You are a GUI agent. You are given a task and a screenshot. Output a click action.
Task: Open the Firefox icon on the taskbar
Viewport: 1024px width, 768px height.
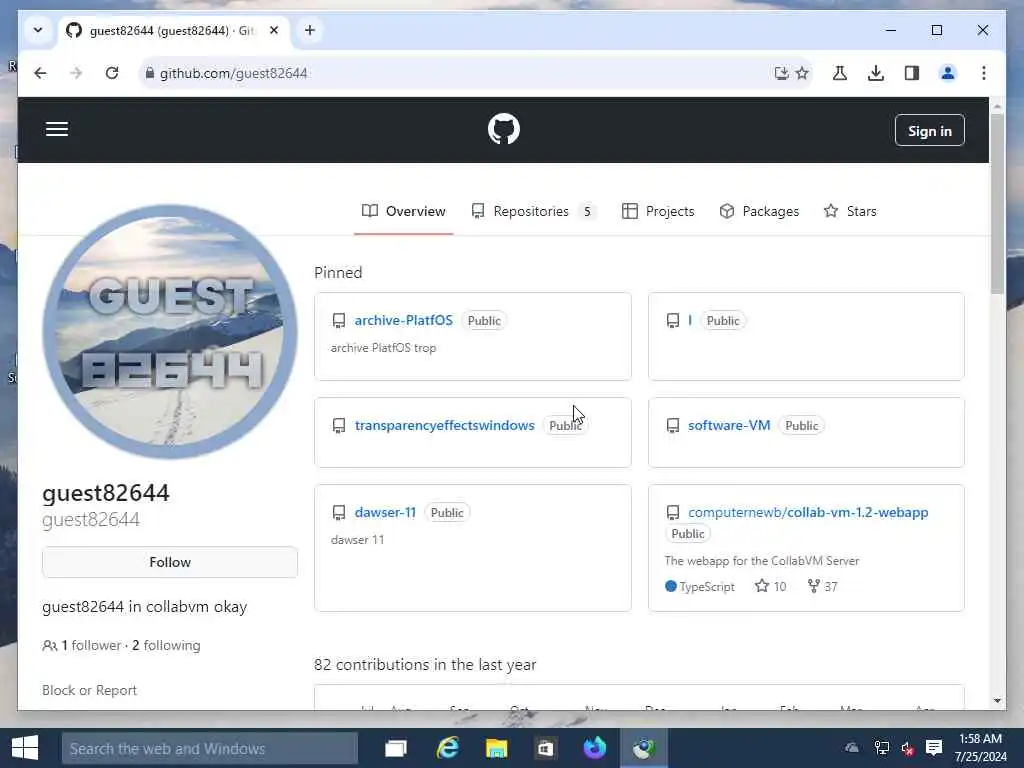pos(594,748)
